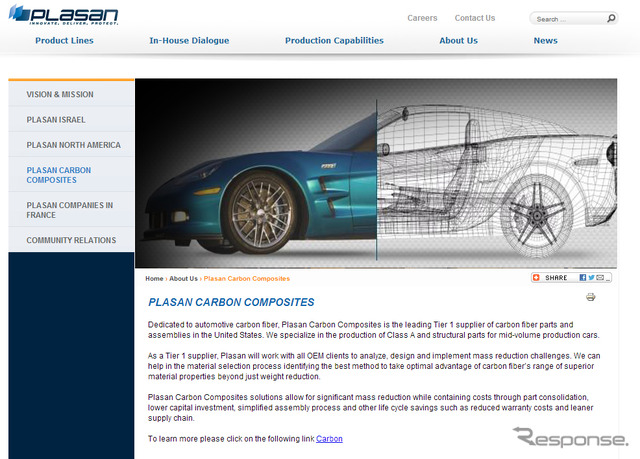Viewport: 640px width, 459px height.
Task: Click the email share envelope icon
Action: 600,278
